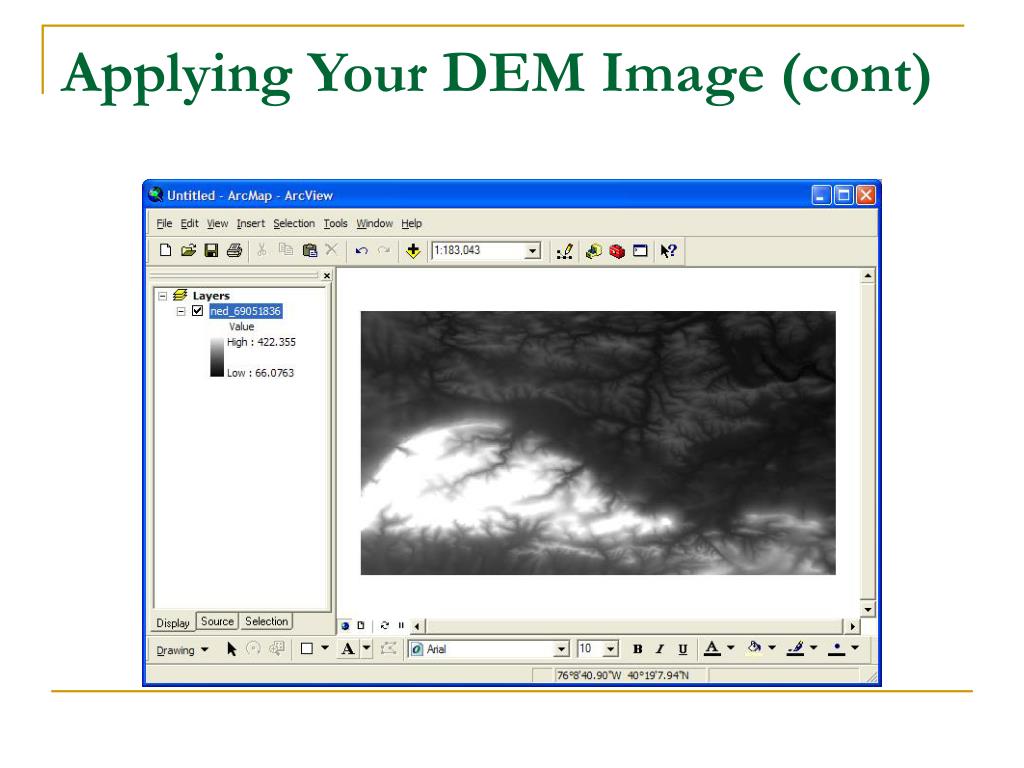Click the Paste clipboard icon
Image resolution: width=1024 pixels, height=768 pixels.
pyautogui.click(x=310, y=249)
